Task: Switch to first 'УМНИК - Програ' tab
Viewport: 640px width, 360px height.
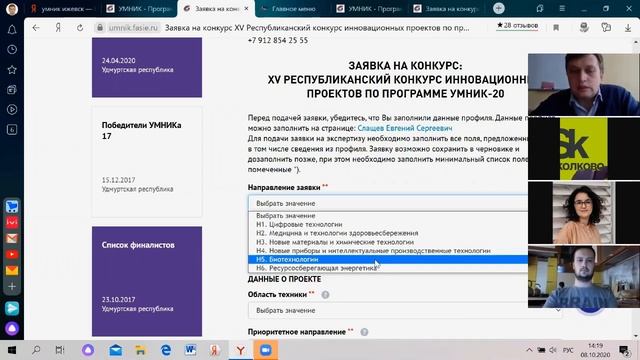Action: [139, 9]
